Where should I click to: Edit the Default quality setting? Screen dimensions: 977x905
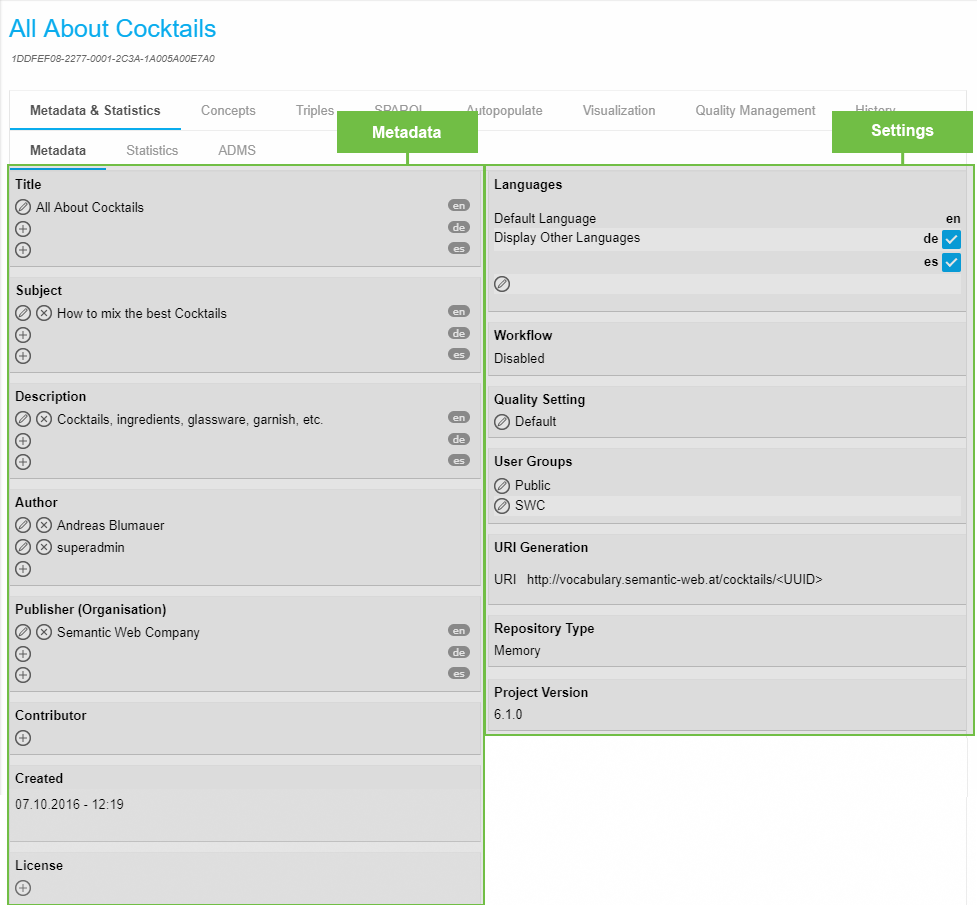click(502, 422)
